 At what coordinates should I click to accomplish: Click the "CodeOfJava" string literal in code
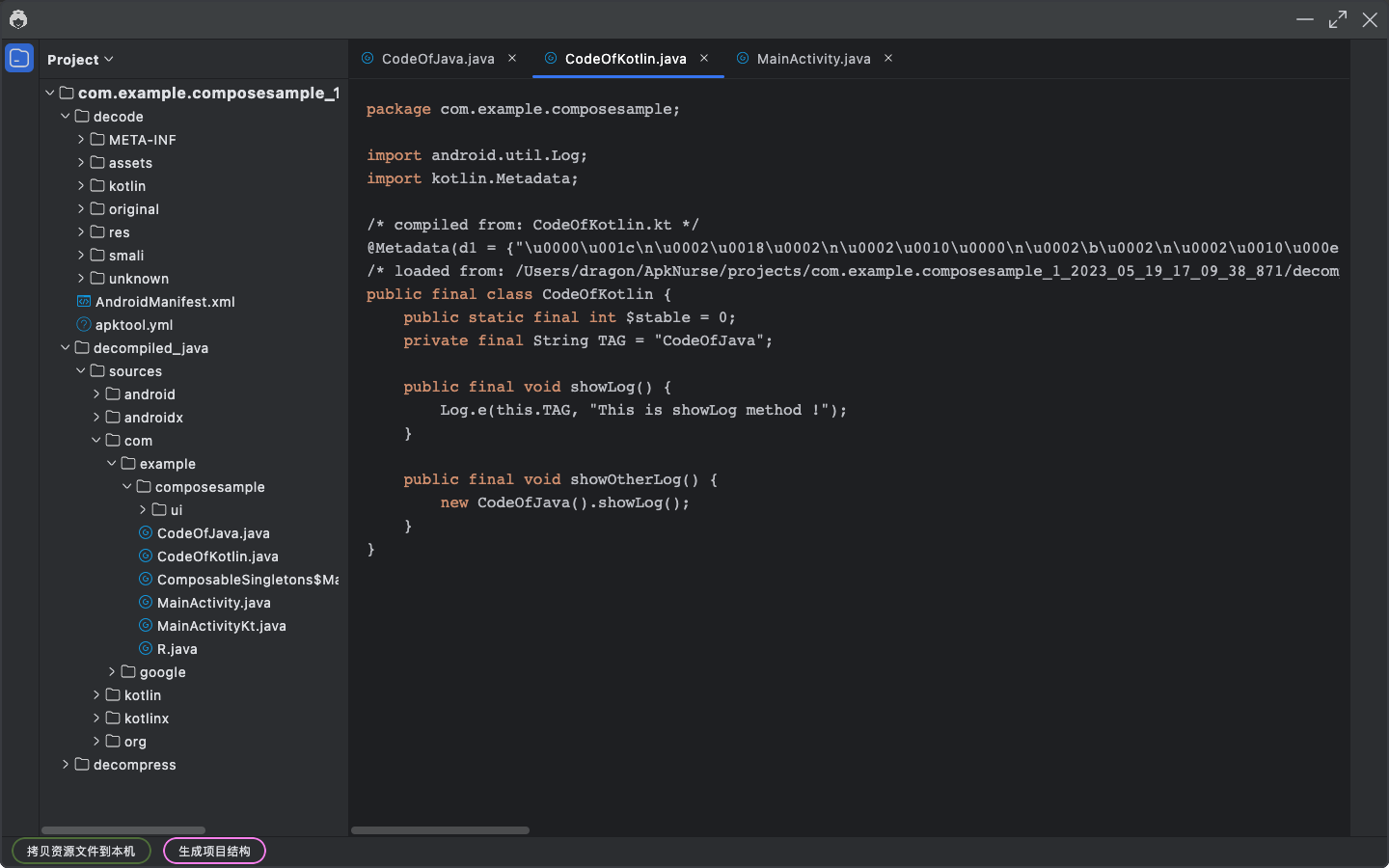tap(709, 340)
